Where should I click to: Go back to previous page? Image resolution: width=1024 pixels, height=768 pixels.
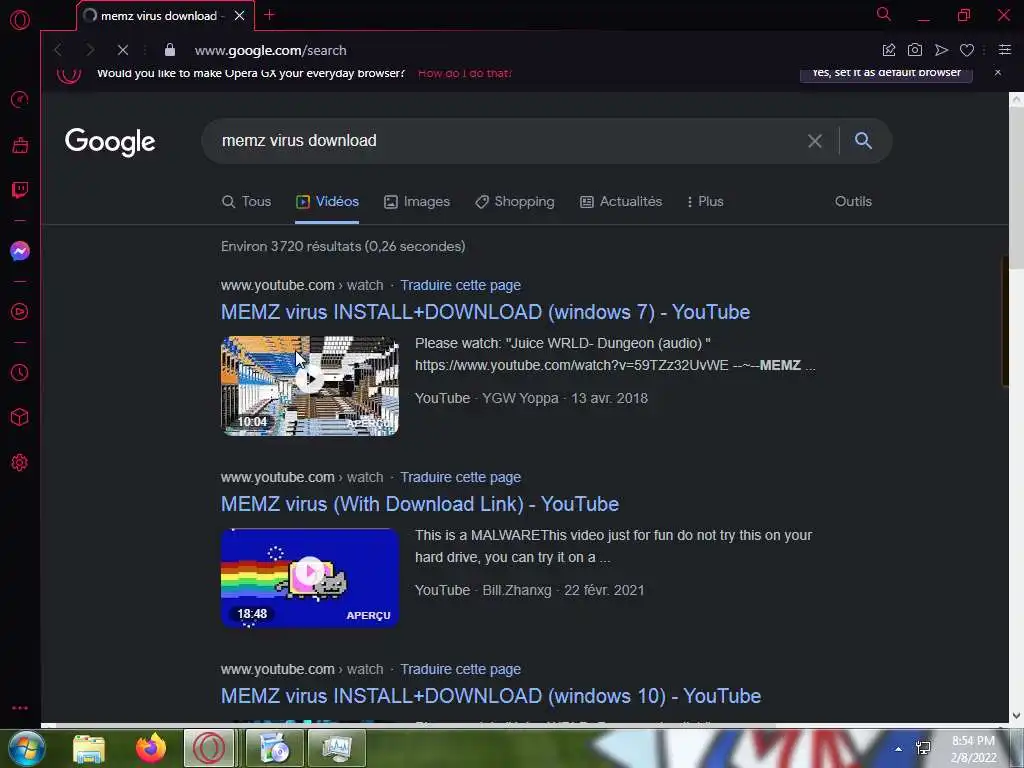[x=58, y=50]
